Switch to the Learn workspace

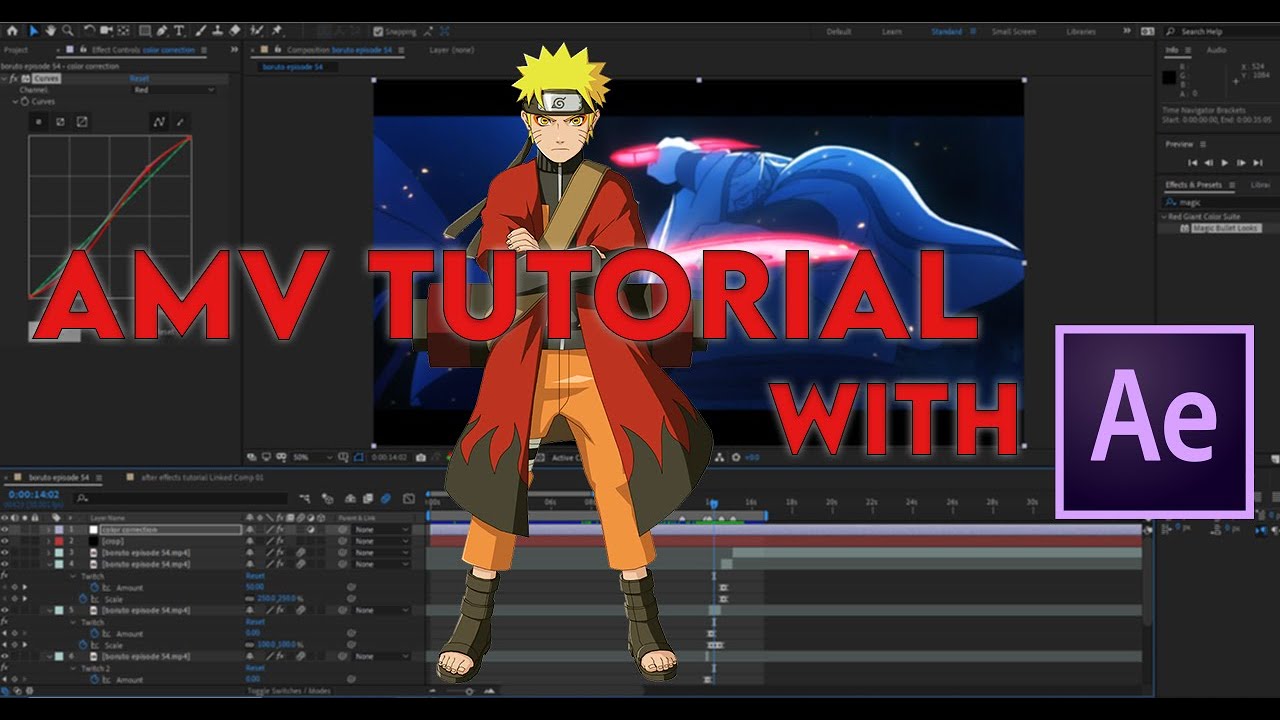[x=892, y=31]
